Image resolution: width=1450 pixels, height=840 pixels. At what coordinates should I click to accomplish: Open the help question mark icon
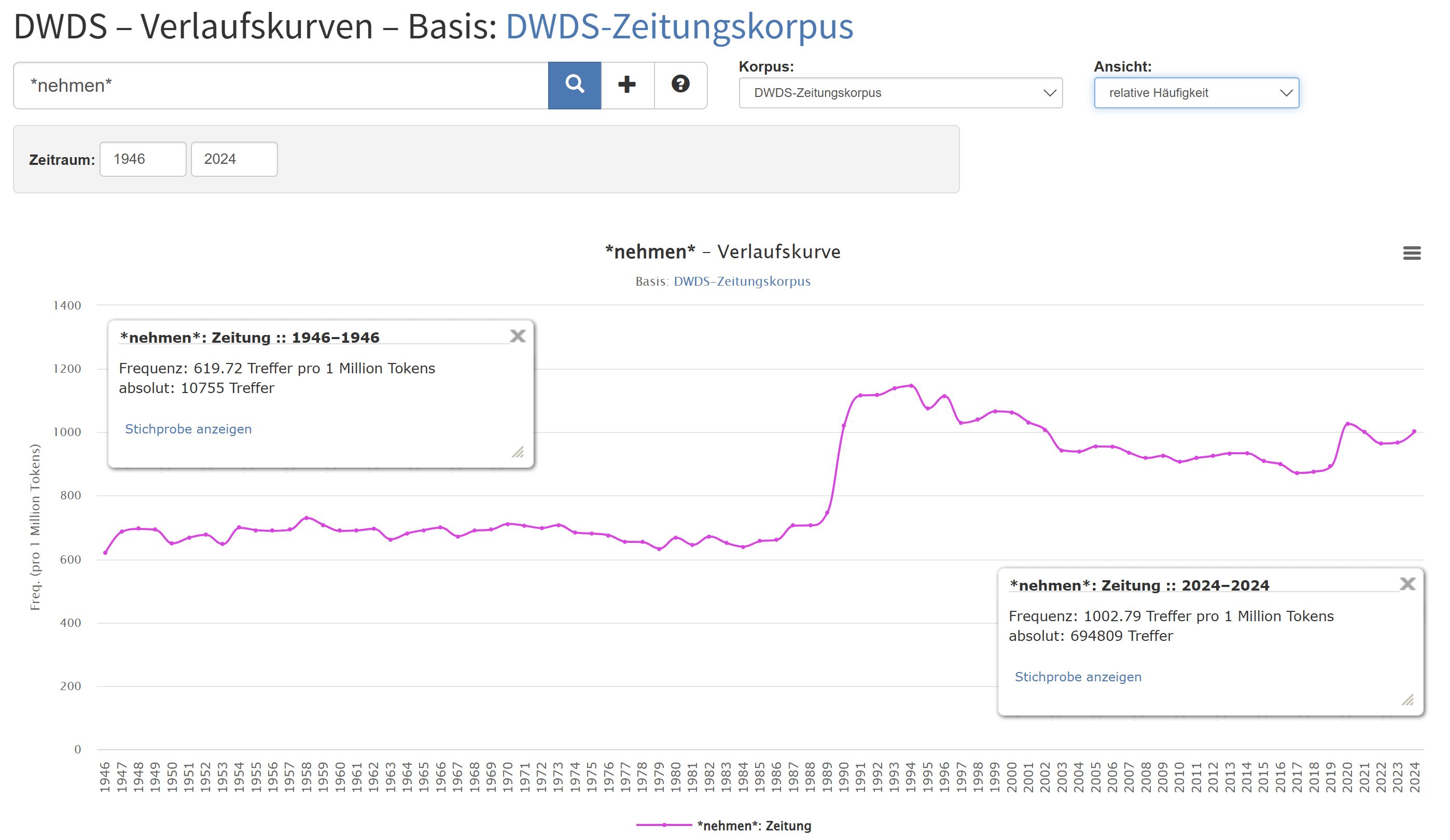point(680,85)
